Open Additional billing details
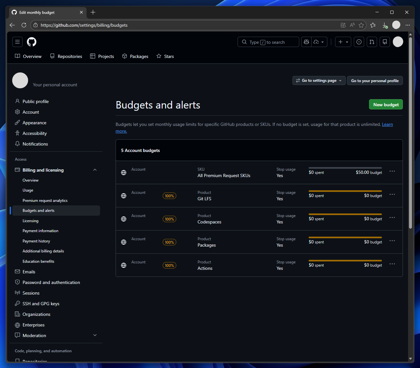 pyautogui.click(x=43, y=251)
